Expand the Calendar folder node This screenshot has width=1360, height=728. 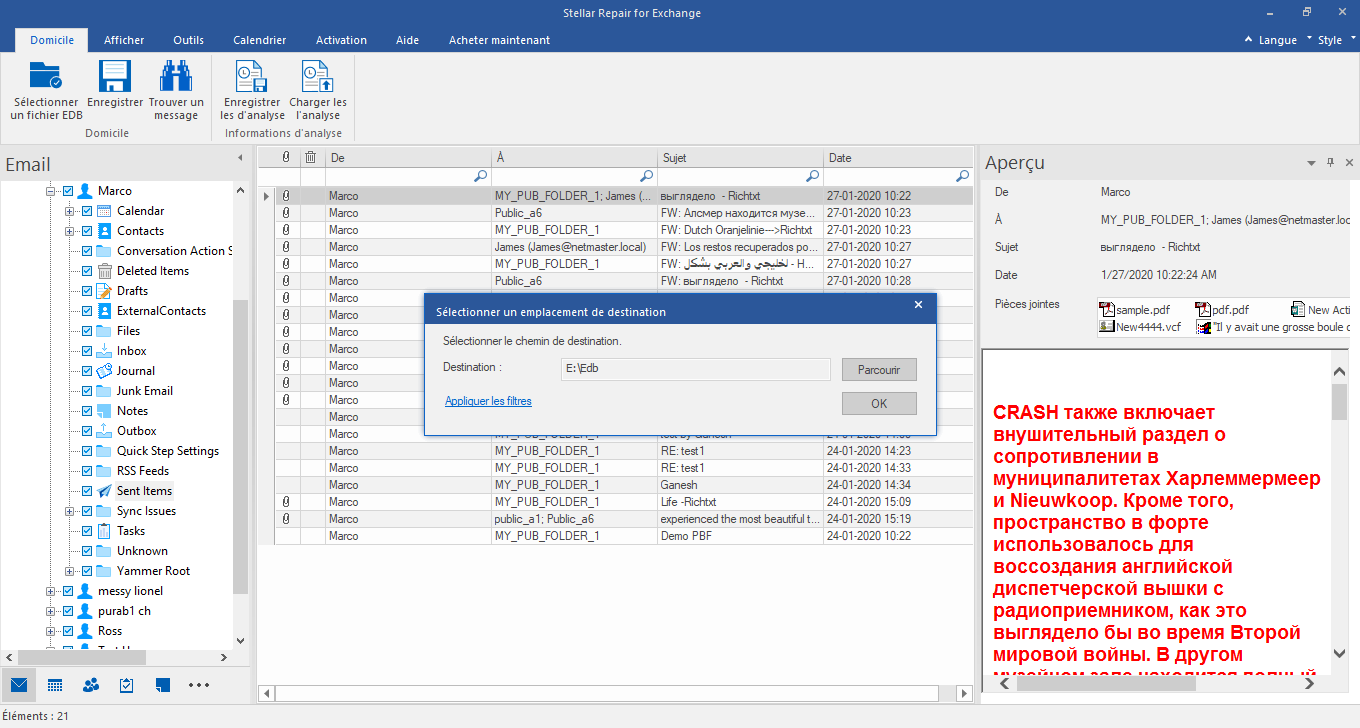point(70,211)
